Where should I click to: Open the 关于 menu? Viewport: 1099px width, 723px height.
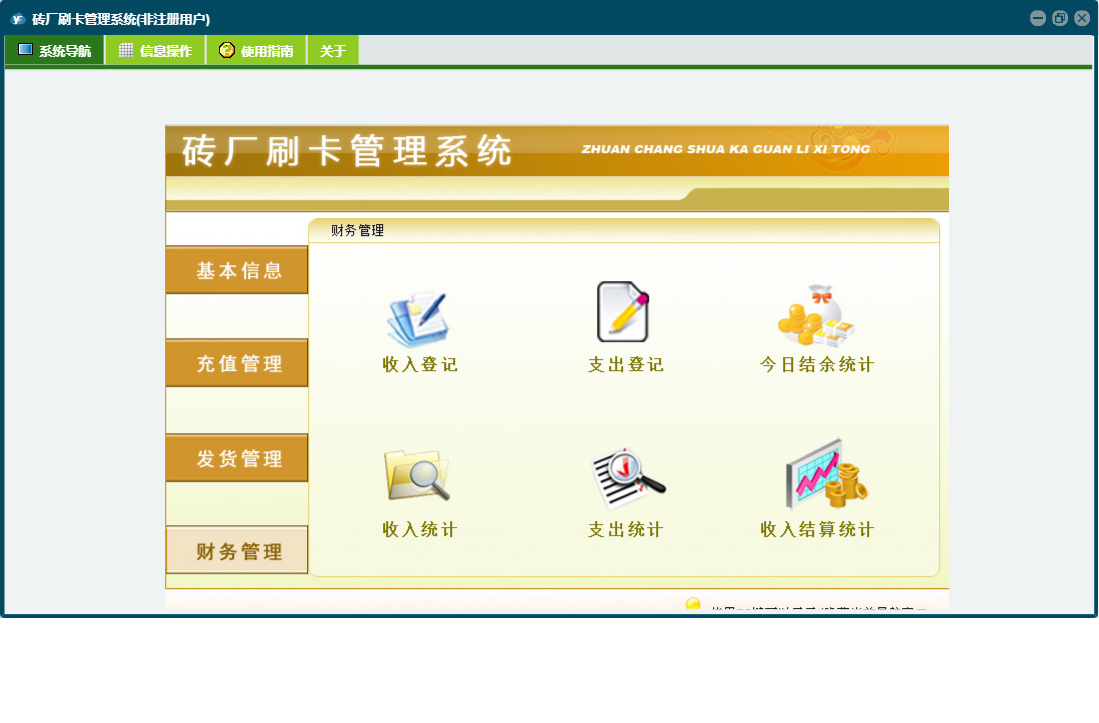(x=333, y=50)
